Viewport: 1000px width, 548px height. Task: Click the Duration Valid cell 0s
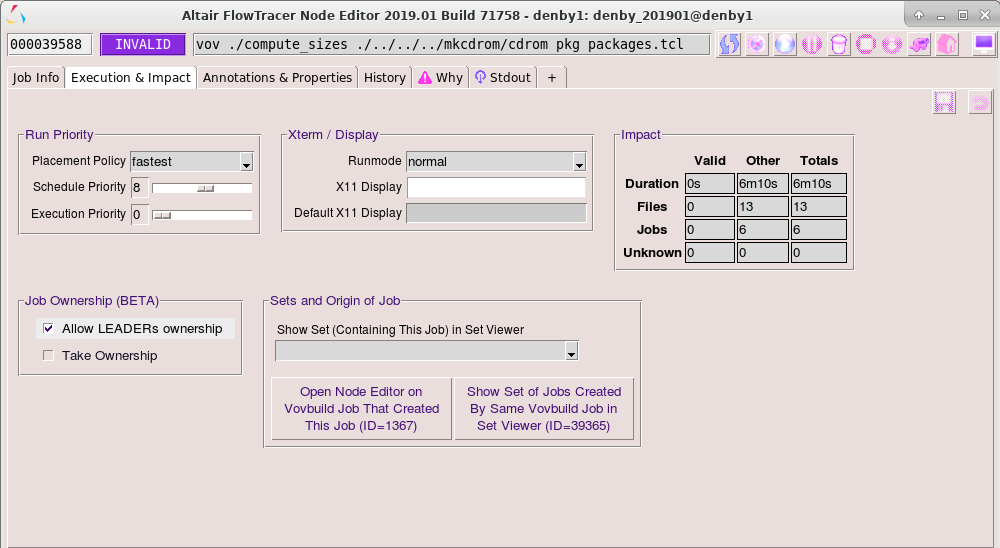tap(710, 184)
